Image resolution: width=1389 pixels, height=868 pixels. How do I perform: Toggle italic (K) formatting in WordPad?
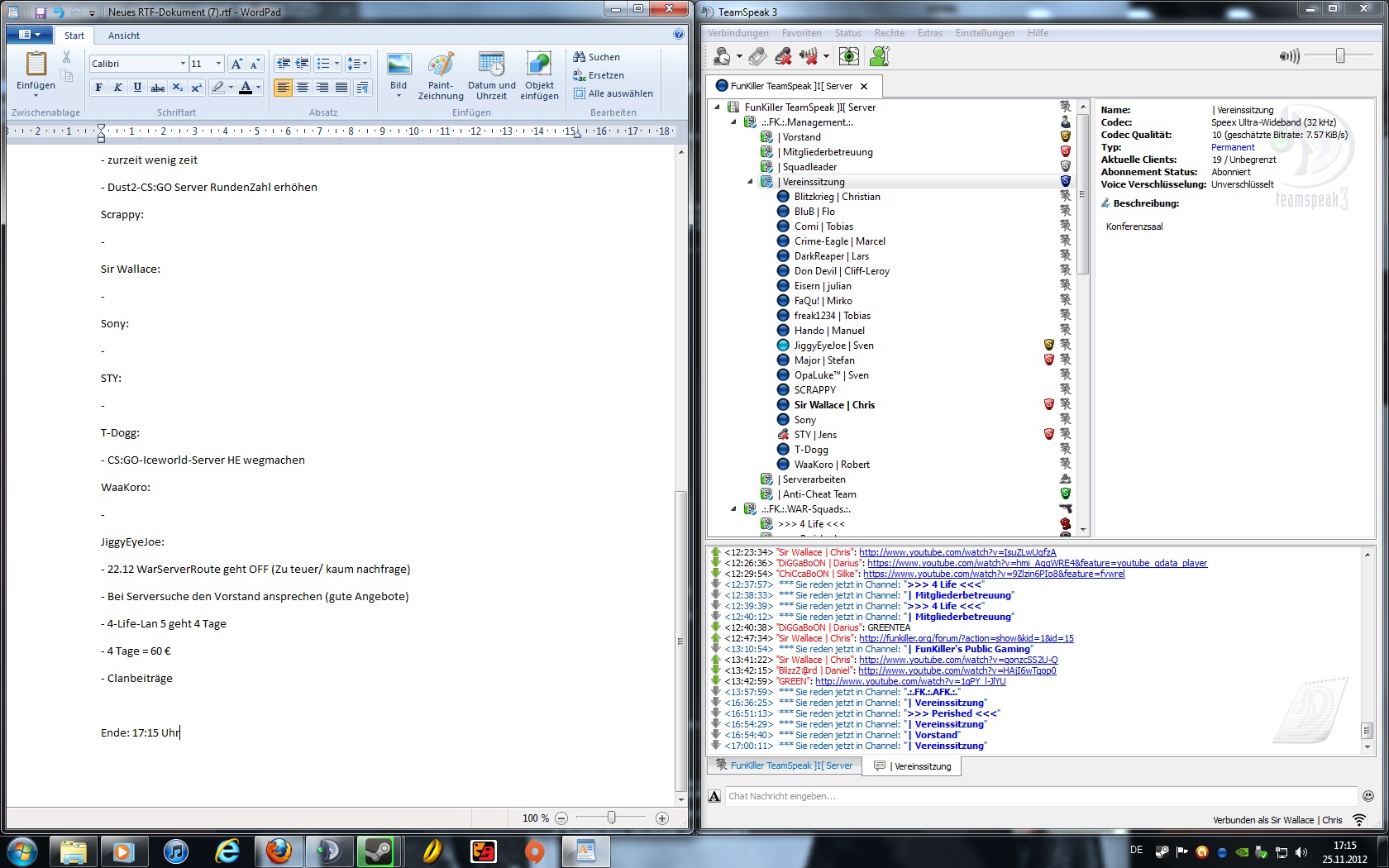[118, 88]
